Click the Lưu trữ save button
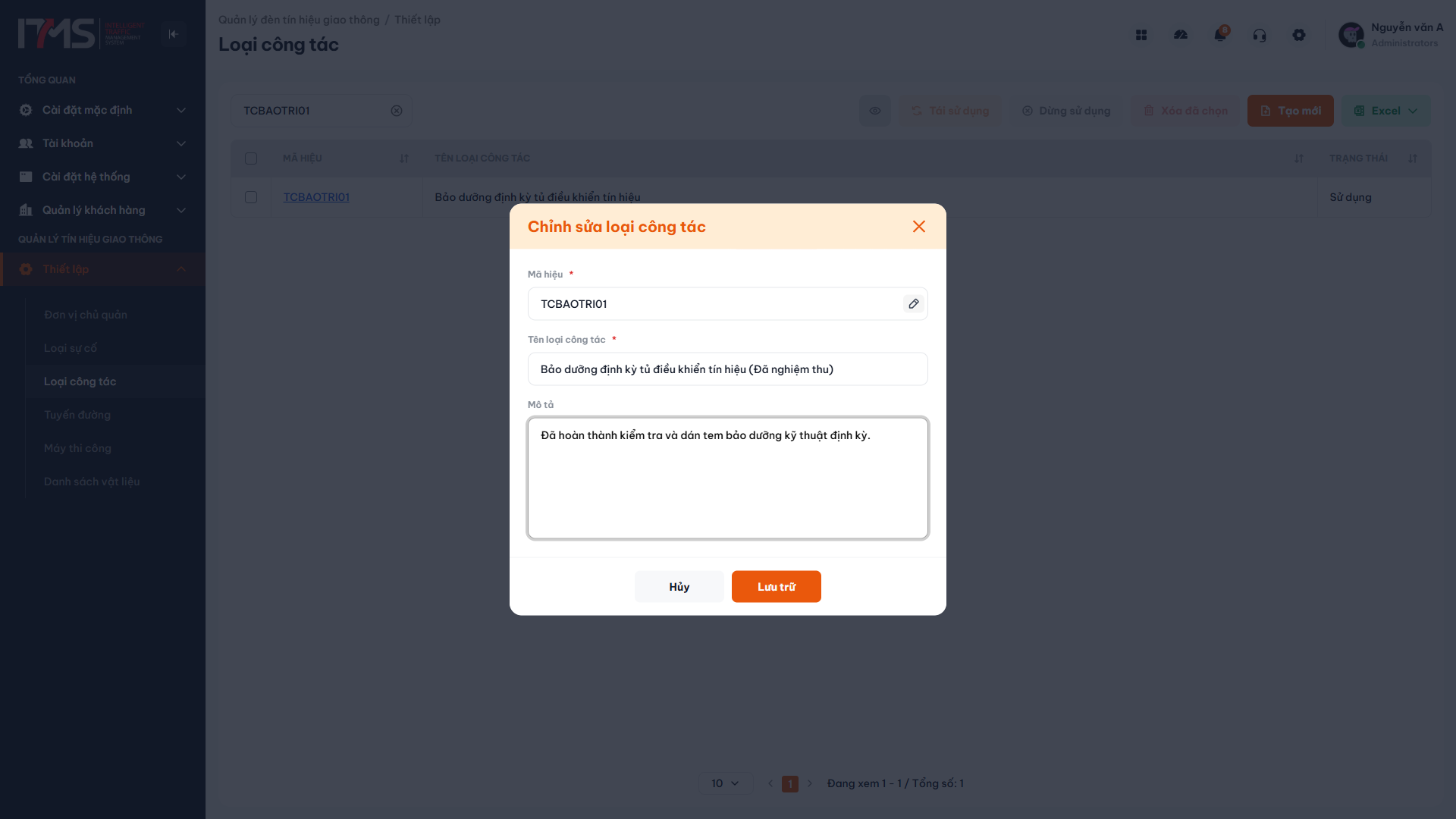This screenshot has height=819, width=1456. click(x=777, y=587)
